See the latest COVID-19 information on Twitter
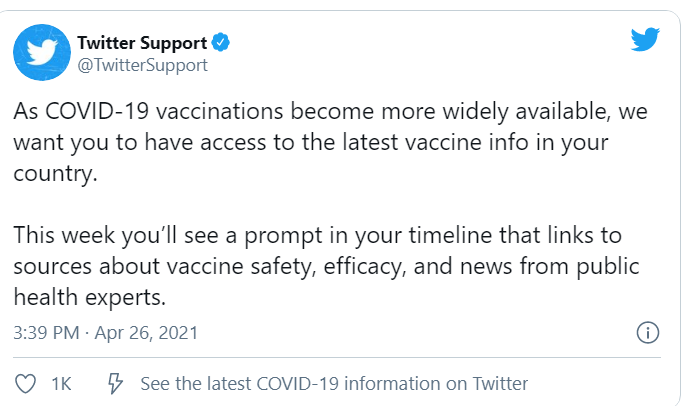The width and height of the screenshot is (689, 406). [334, 384]
